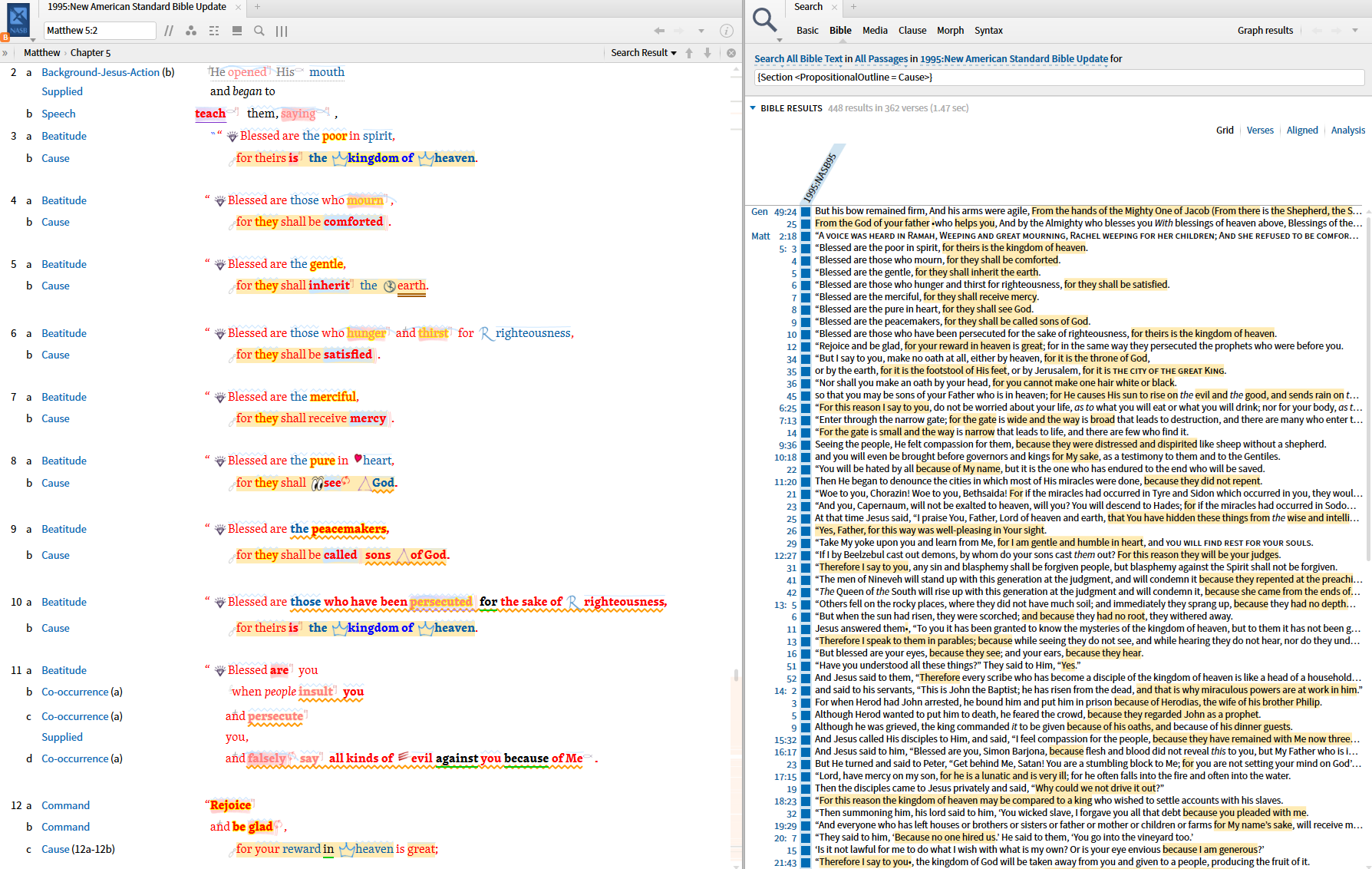Switch to the Aligned results view
Viewport: 1372px width, 869px height.
point(1302,131)
